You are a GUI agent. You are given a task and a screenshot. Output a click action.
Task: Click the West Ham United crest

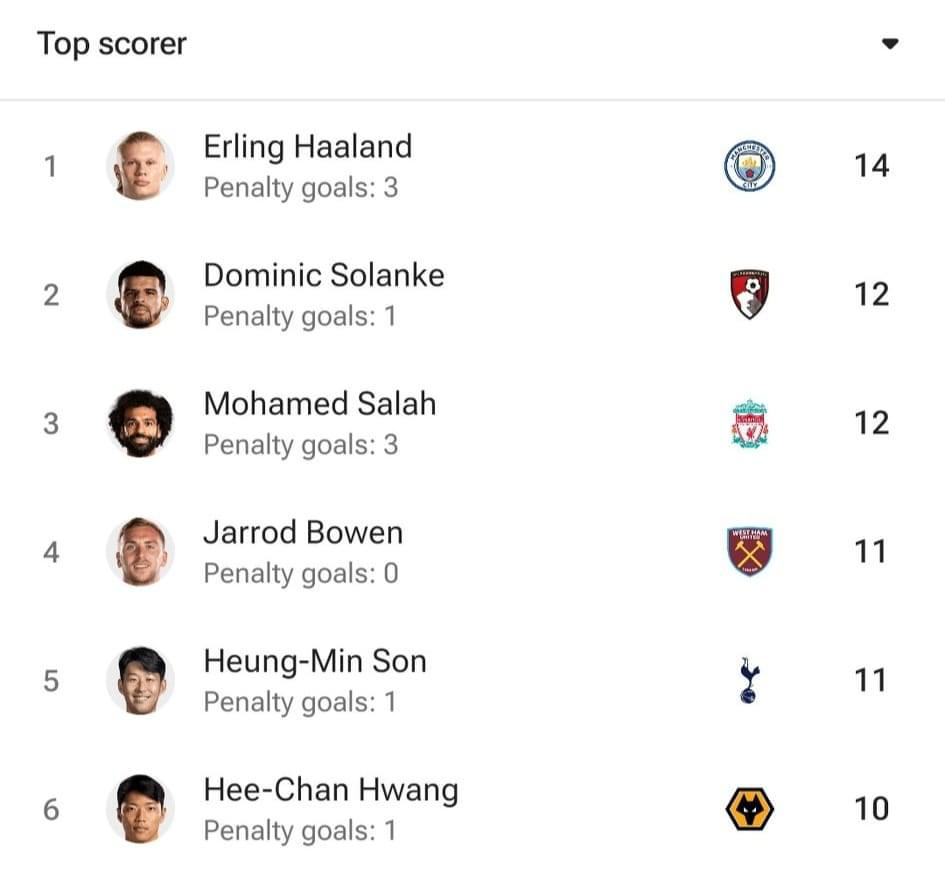[x=749, y=552]
